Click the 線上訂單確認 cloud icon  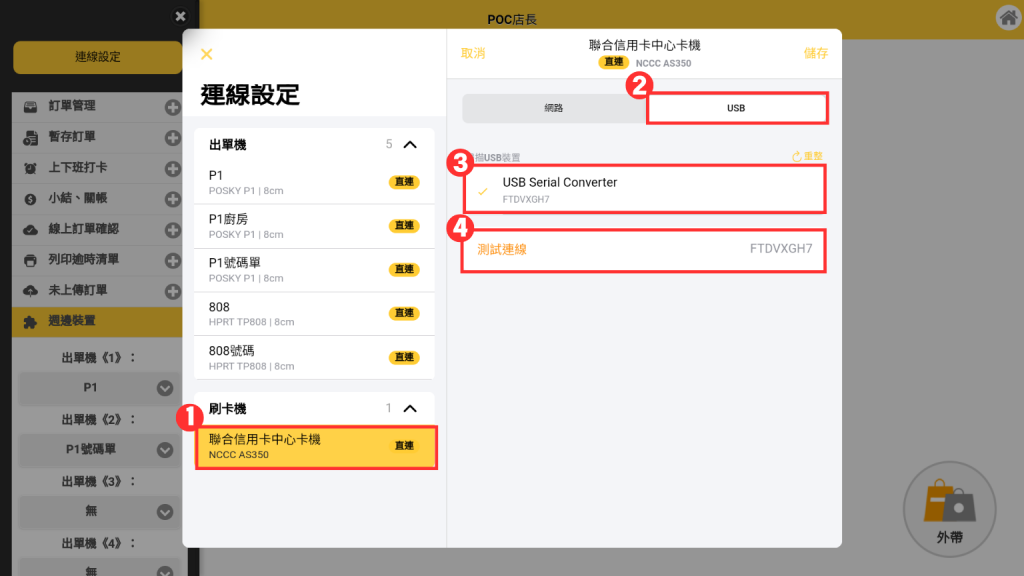click(30, 229)
